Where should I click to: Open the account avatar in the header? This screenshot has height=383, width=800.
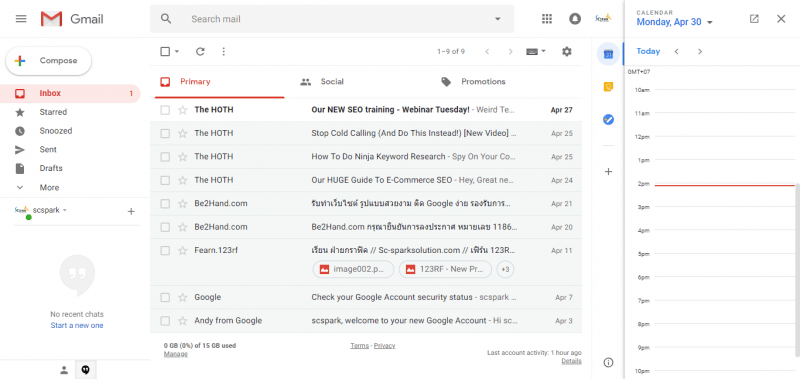(x=604, y=19)
